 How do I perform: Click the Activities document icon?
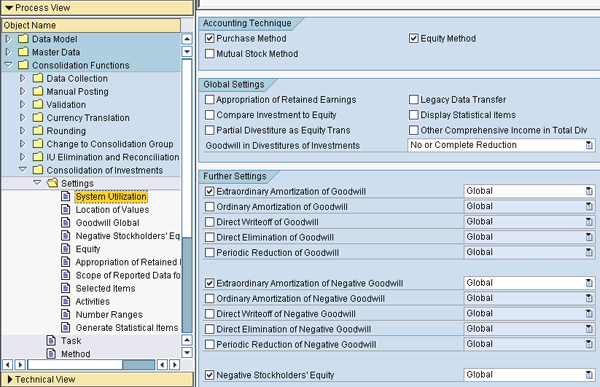point(66,301)
